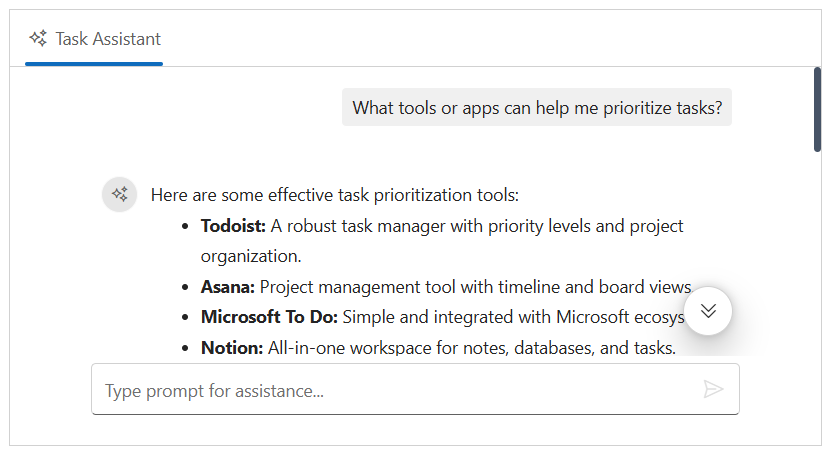Click the word "organization." in the Todoist item
The image size is (830, 454).
coord(251,256)
